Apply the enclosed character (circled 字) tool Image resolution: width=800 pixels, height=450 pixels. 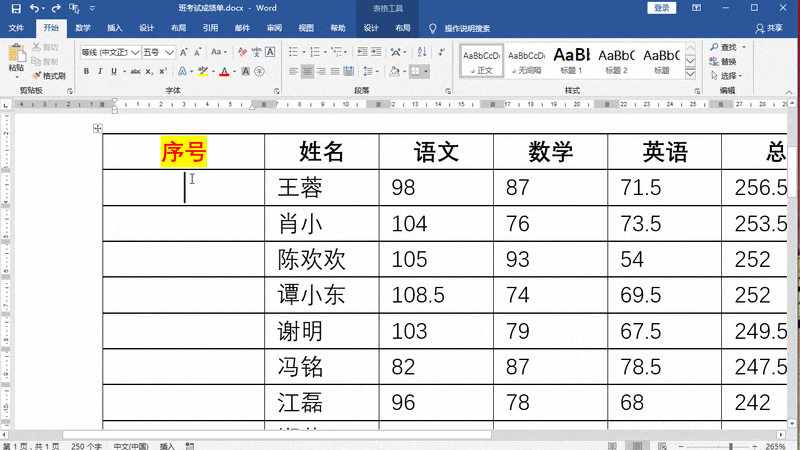click(260, 71)
